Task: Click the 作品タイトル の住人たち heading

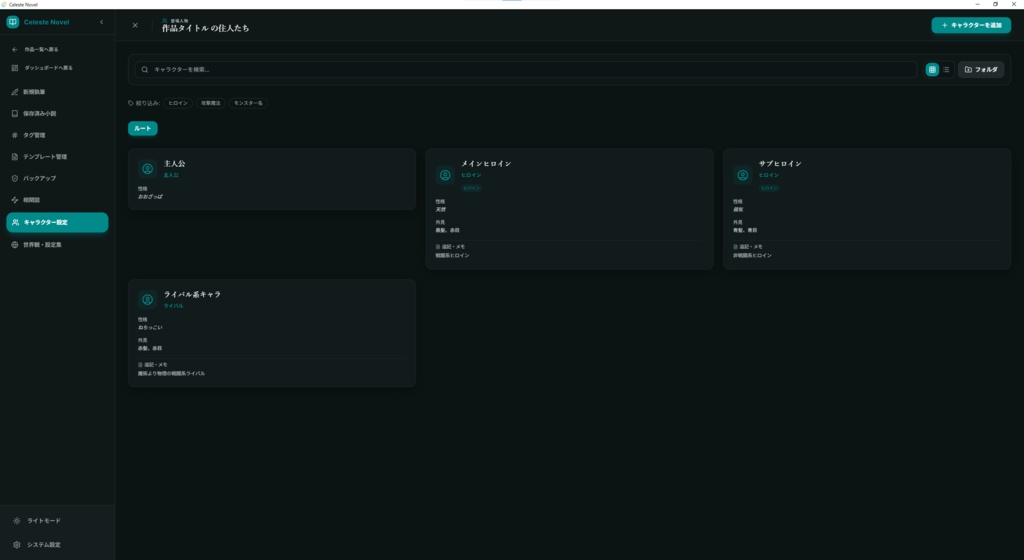Action: pyautogui.click(x=205, y=28)
